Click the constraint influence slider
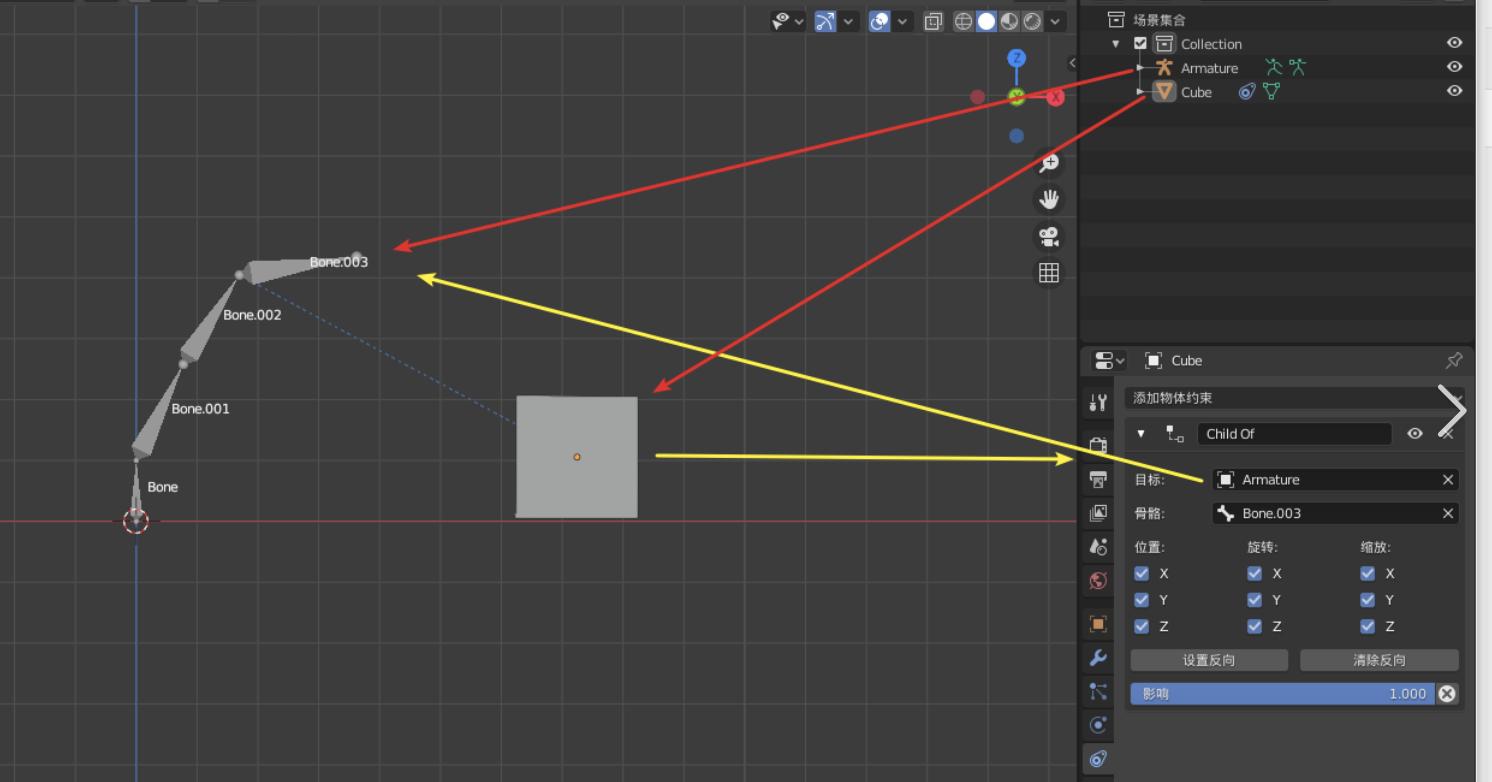This screenshot has width=1492, height=782. click(x=1280, y=694)
